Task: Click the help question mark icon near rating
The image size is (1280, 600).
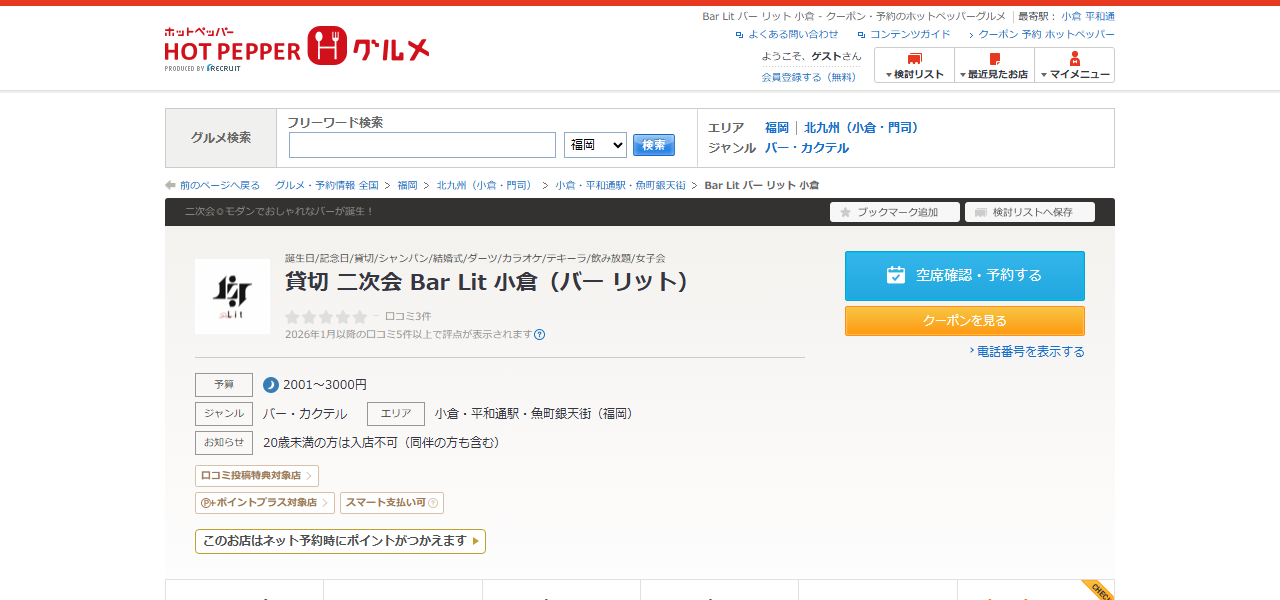Action: (x=540, y=335)
